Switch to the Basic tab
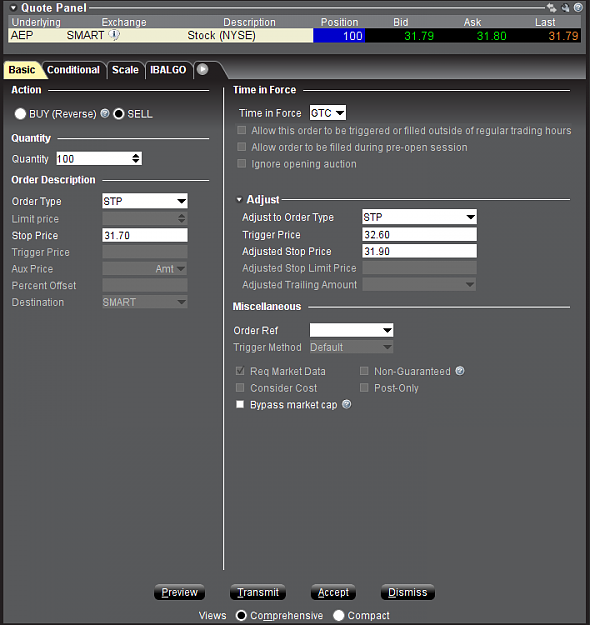 [22, 70]
